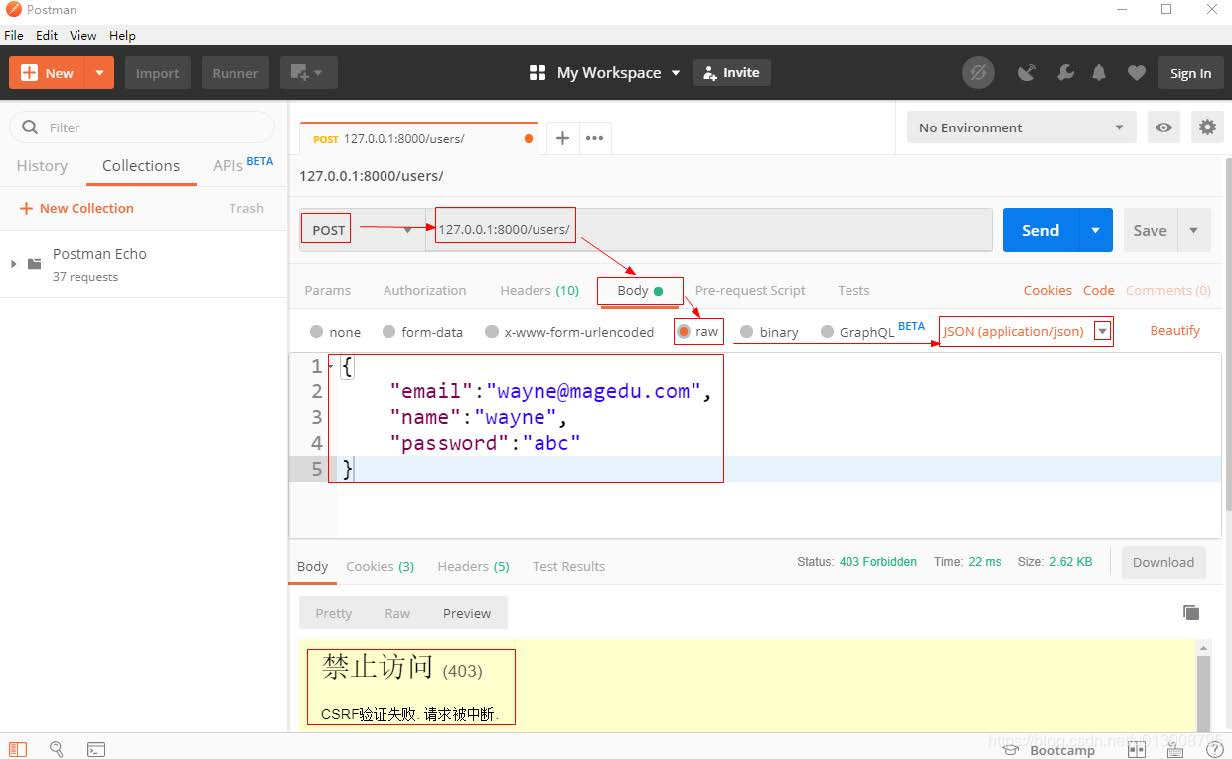Open the Test Results tab
This screenshot has width=1232, height=759.
click(x=569, y=566)
